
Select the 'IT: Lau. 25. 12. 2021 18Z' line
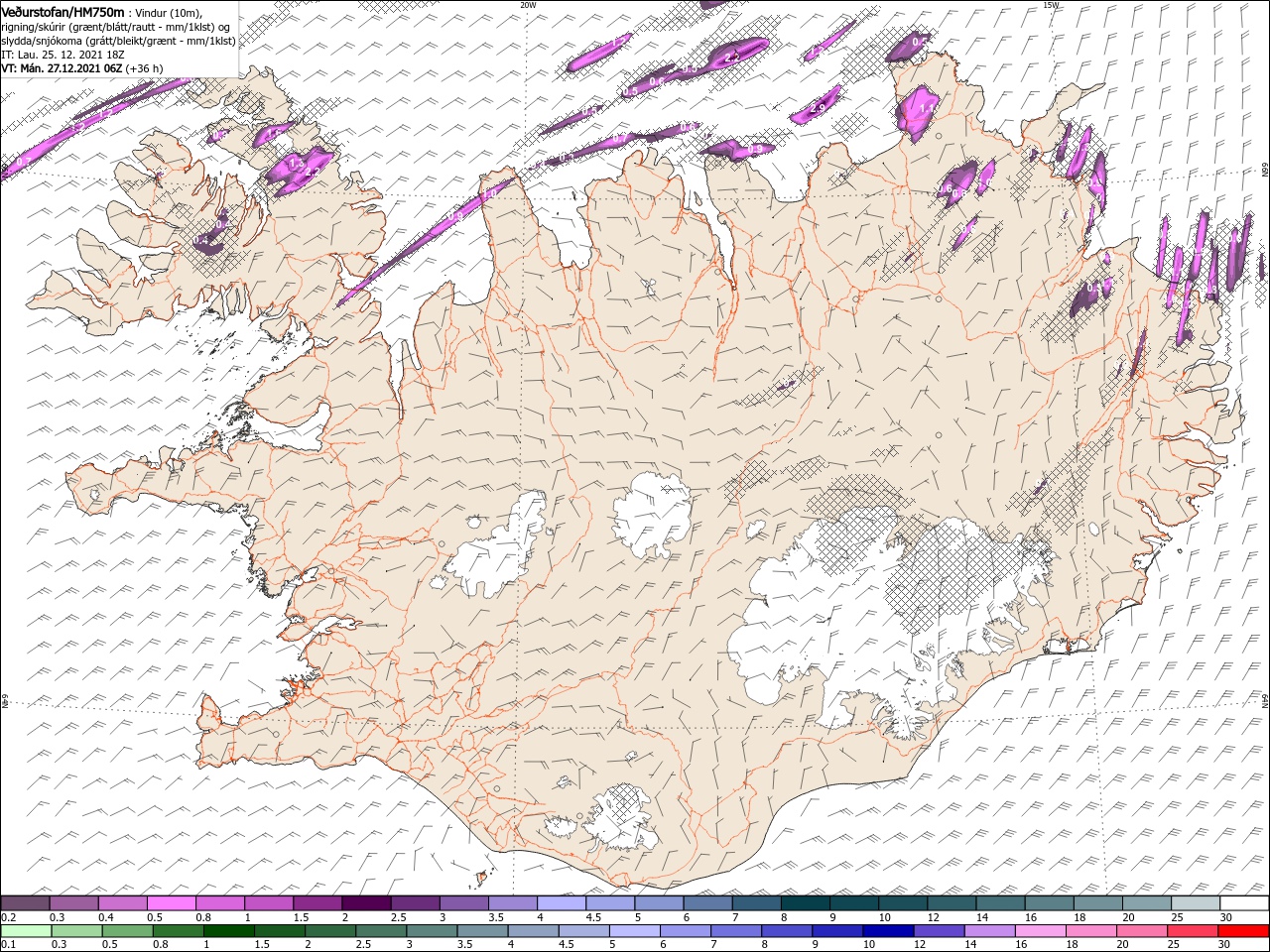(63, 55)
